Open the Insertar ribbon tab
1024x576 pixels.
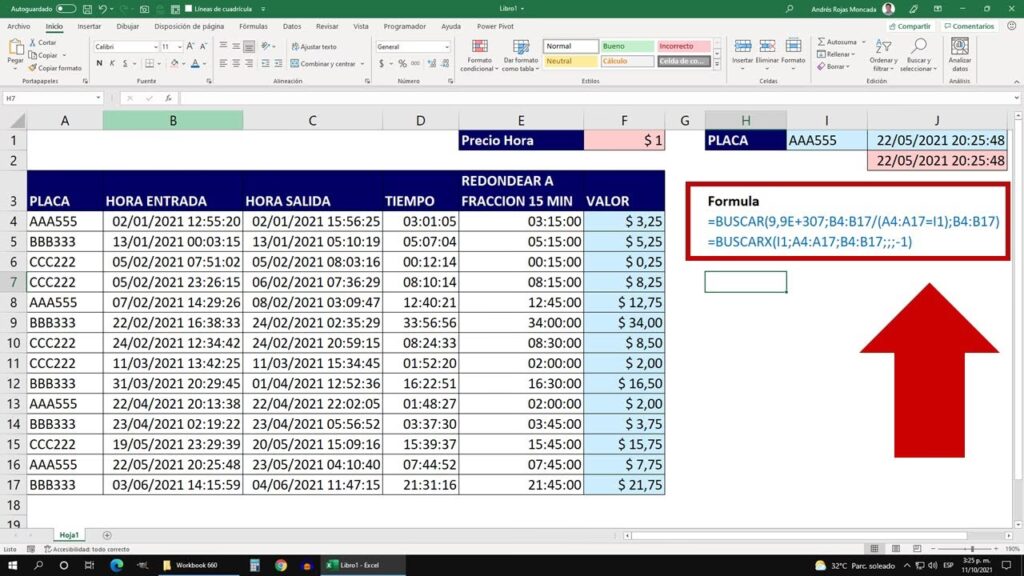click(x=89, y=26)
